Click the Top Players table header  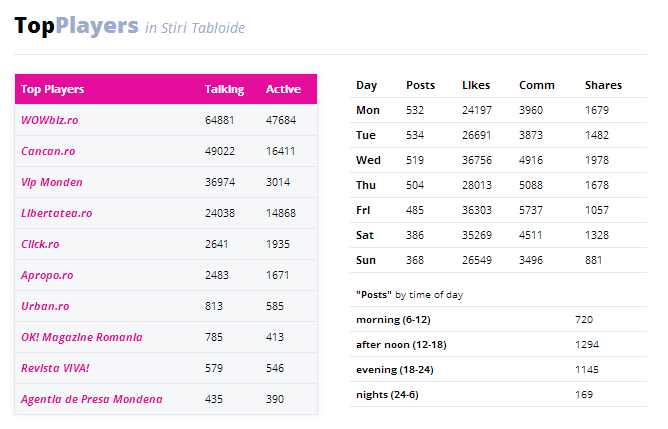[x=52, y=89]
